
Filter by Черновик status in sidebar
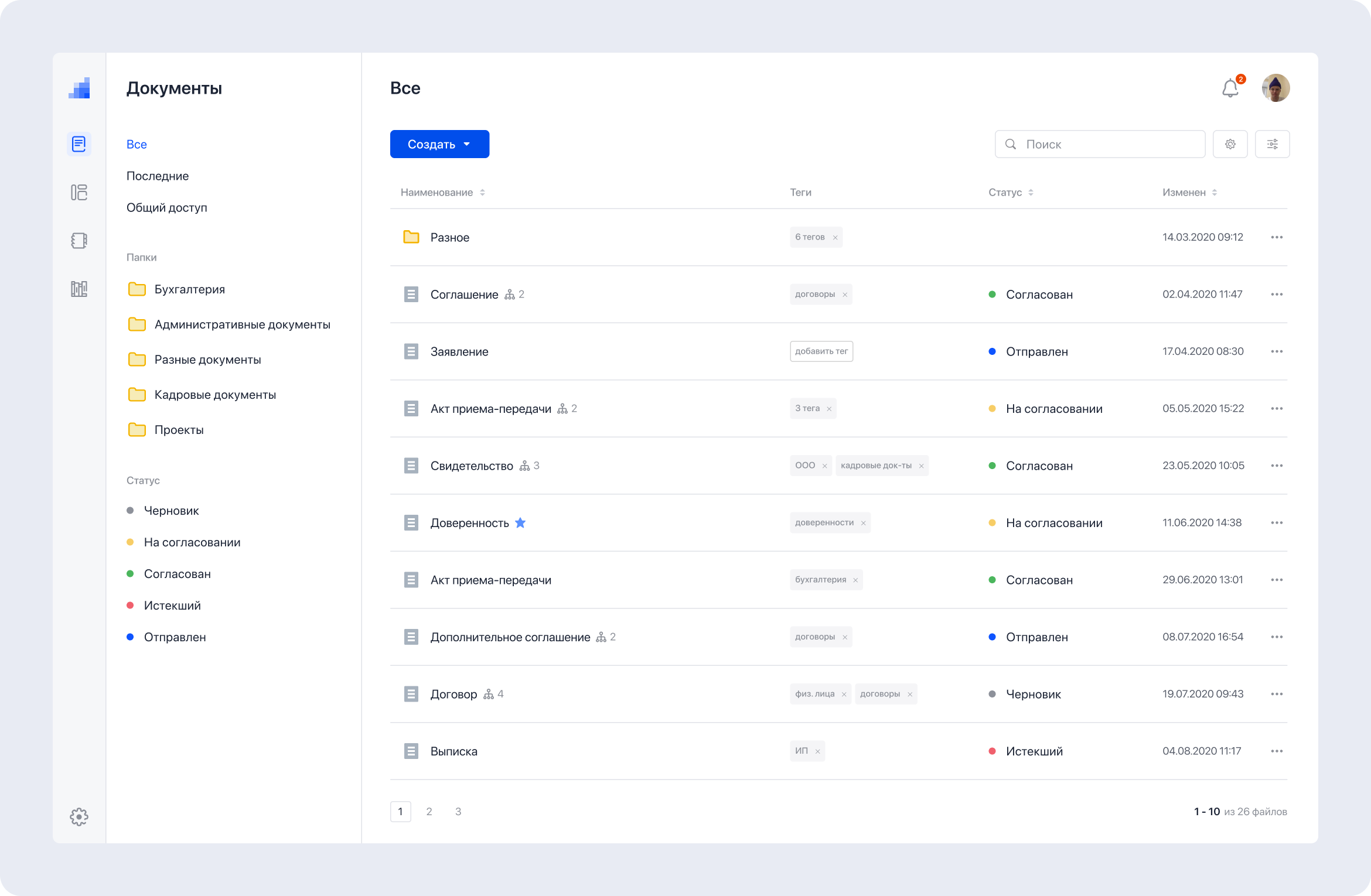click(163, 511)
